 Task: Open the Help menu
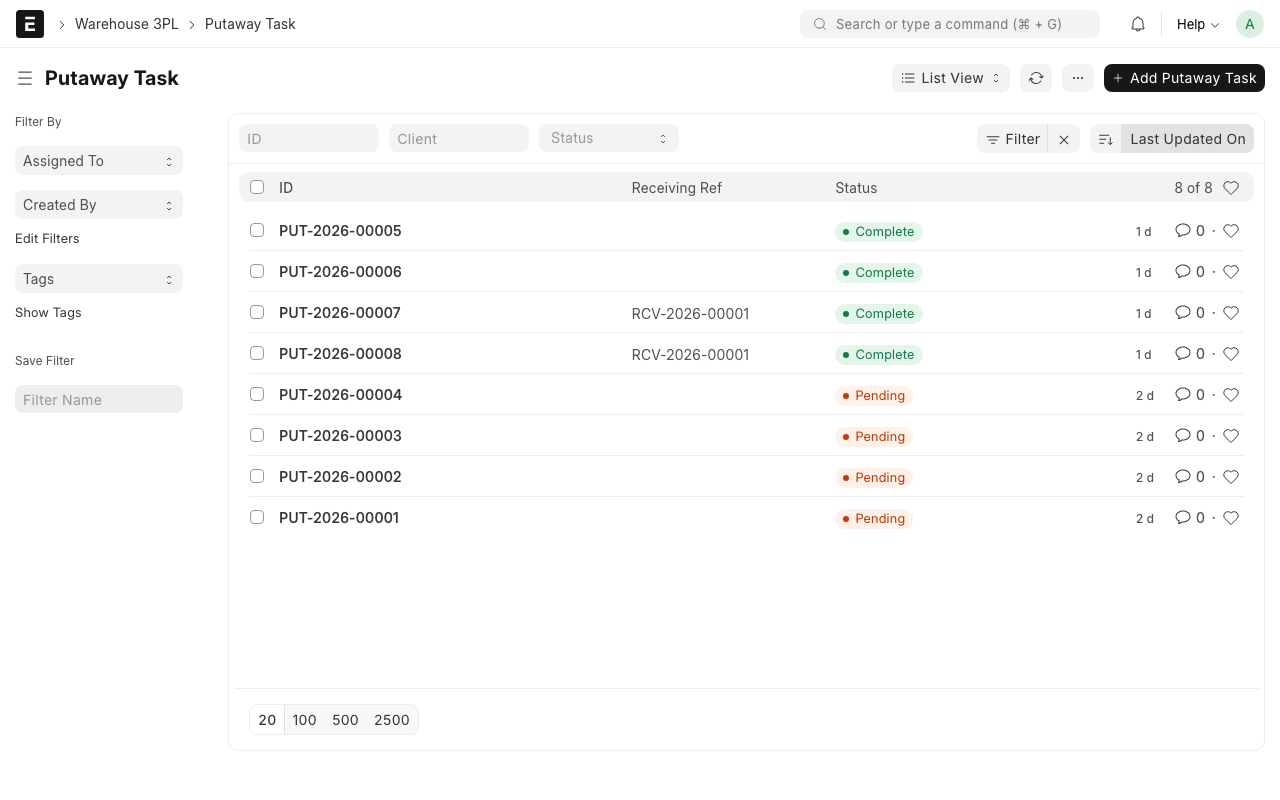pos(1197,24)
